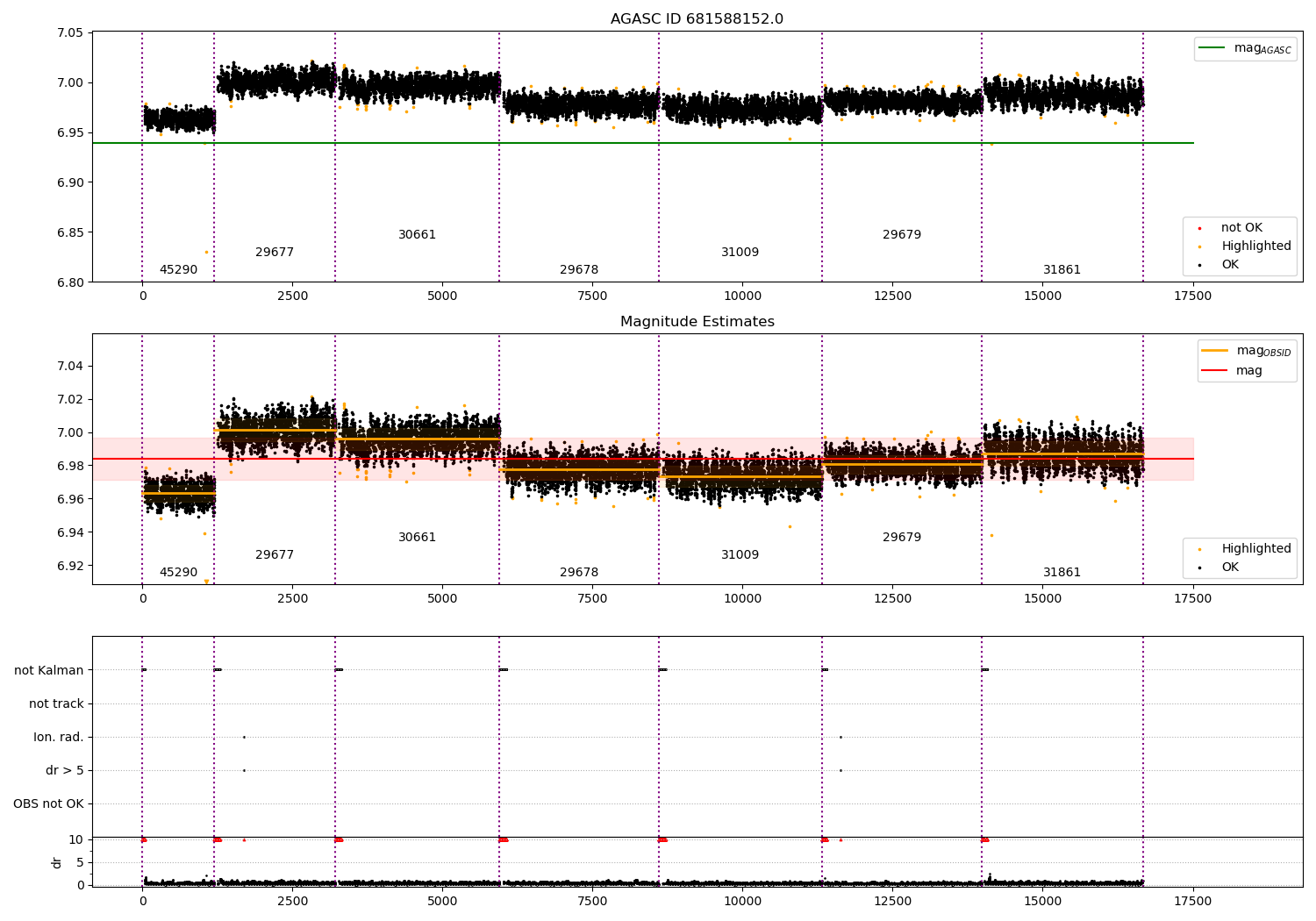Image resolution: width=1316 pixels, height=921 pixels.
Task: Click the 'Ion. rad.' axis label
Action: pos(59,737)
